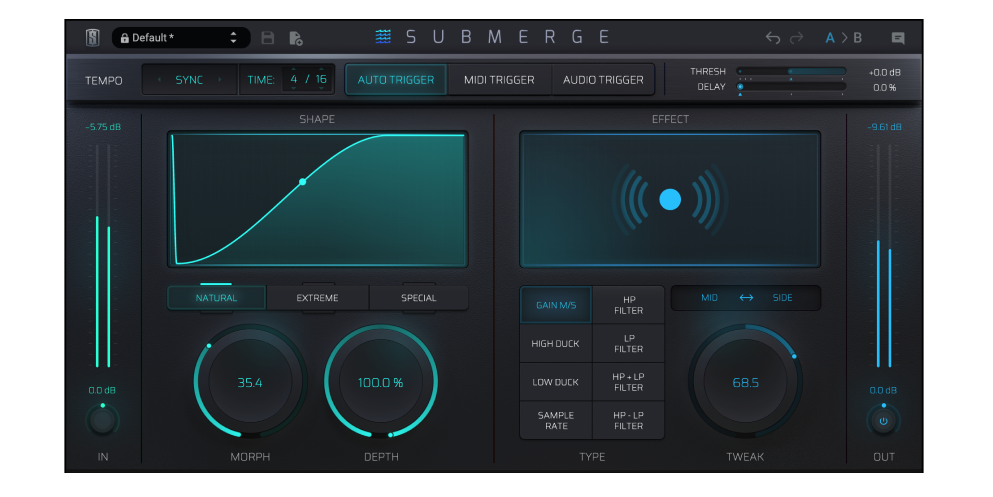Image resolution: width=993 pixels, height=497 pixels.
Task: Select the NATURAL shape category
Action: 217,298
